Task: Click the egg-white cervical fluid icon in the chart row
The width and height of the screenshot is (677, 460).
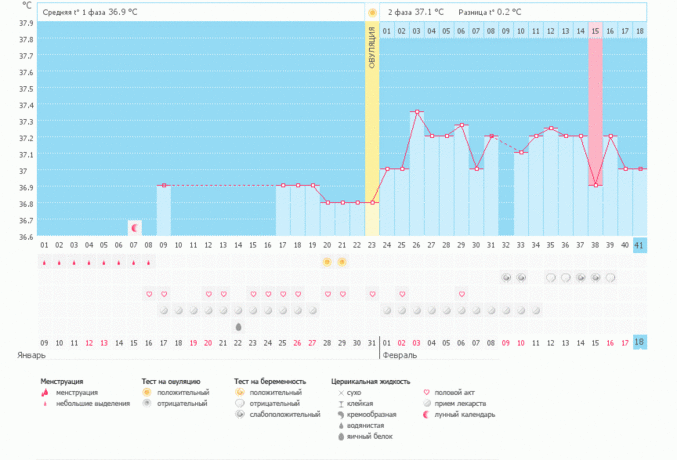Action: click(x=238, y=327)
